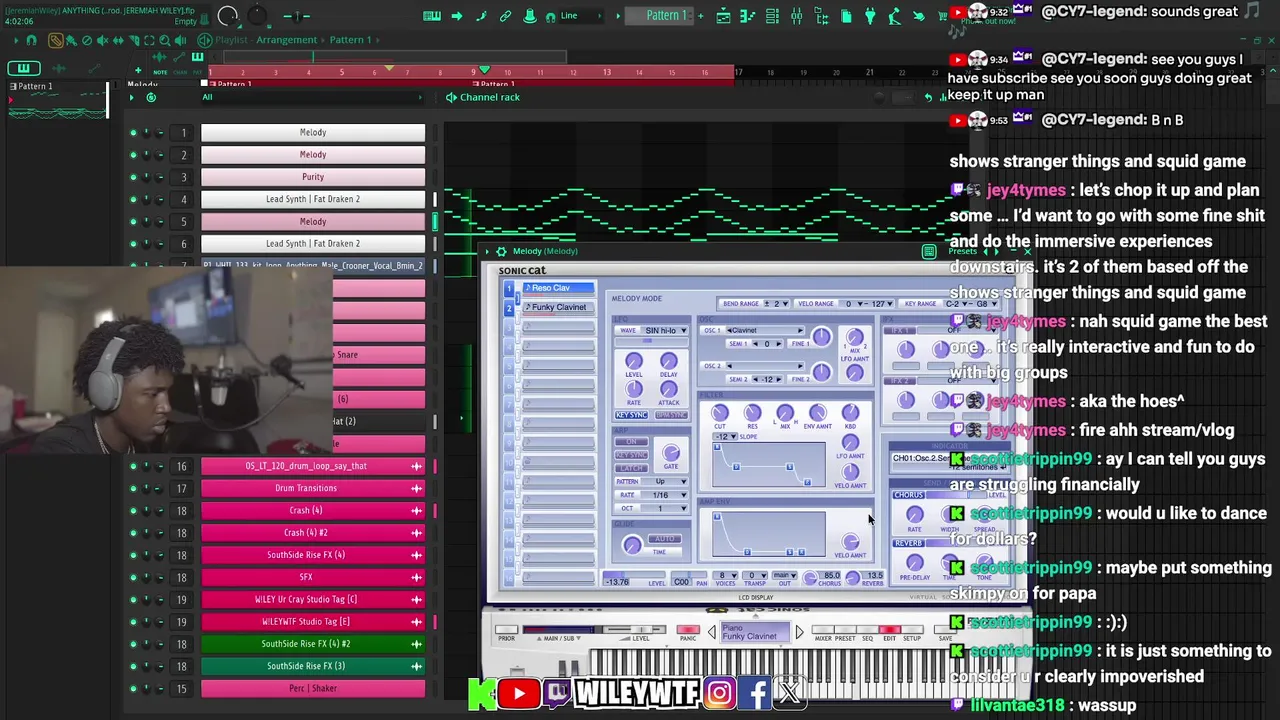Click the LFO LEVEL knob
The width and height of the screenshot is (1280, 720).
633,361
